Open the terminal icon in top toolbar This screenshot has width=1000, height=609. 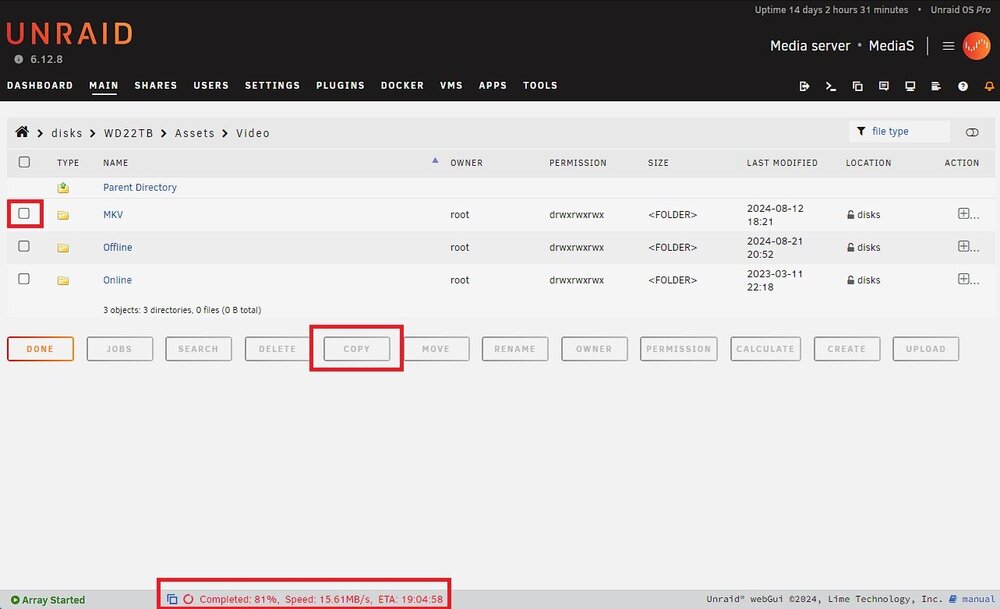(x=830, y=86)
